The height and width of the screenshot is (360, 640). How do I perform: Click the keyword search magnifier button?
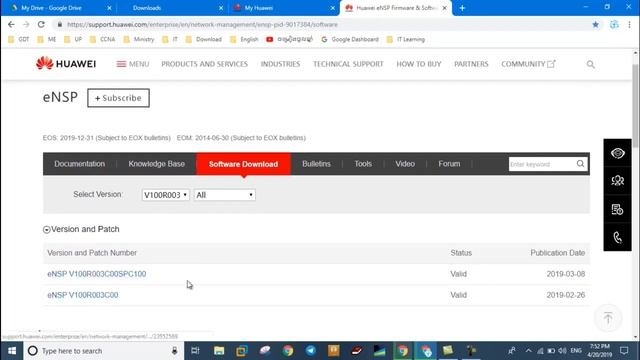click(580, 164)
